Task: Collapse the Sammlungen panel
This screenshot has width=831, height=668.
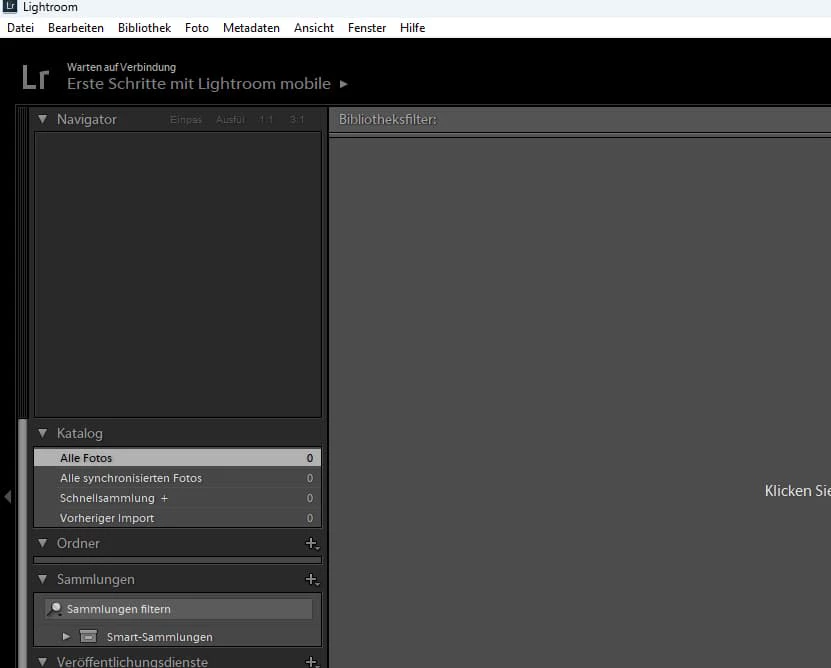Action: pyautogui.click(x=43, y=579)
